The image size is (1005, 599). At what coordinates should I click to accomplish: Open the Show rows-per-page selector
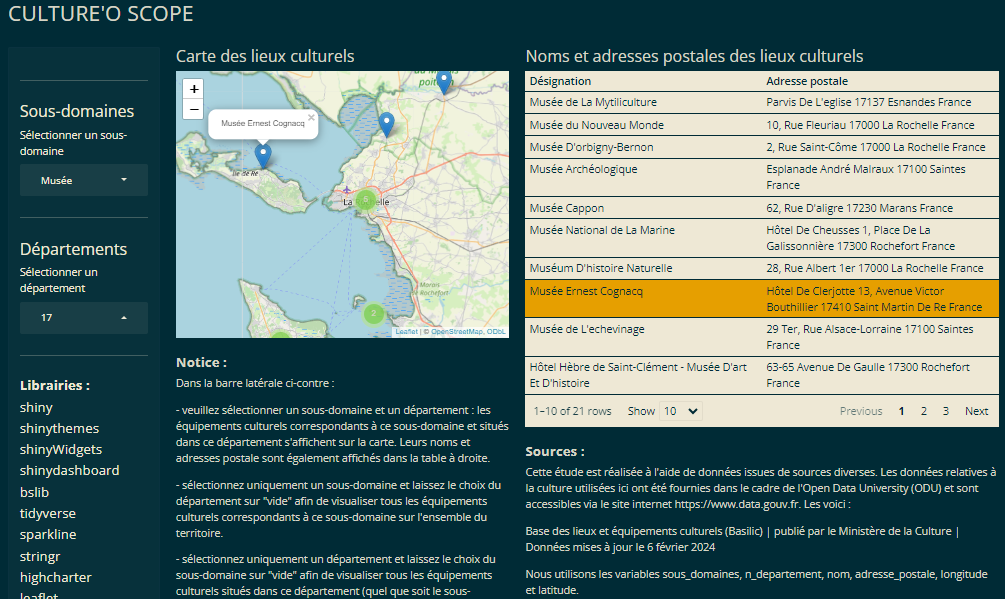[x=681, y=411]
